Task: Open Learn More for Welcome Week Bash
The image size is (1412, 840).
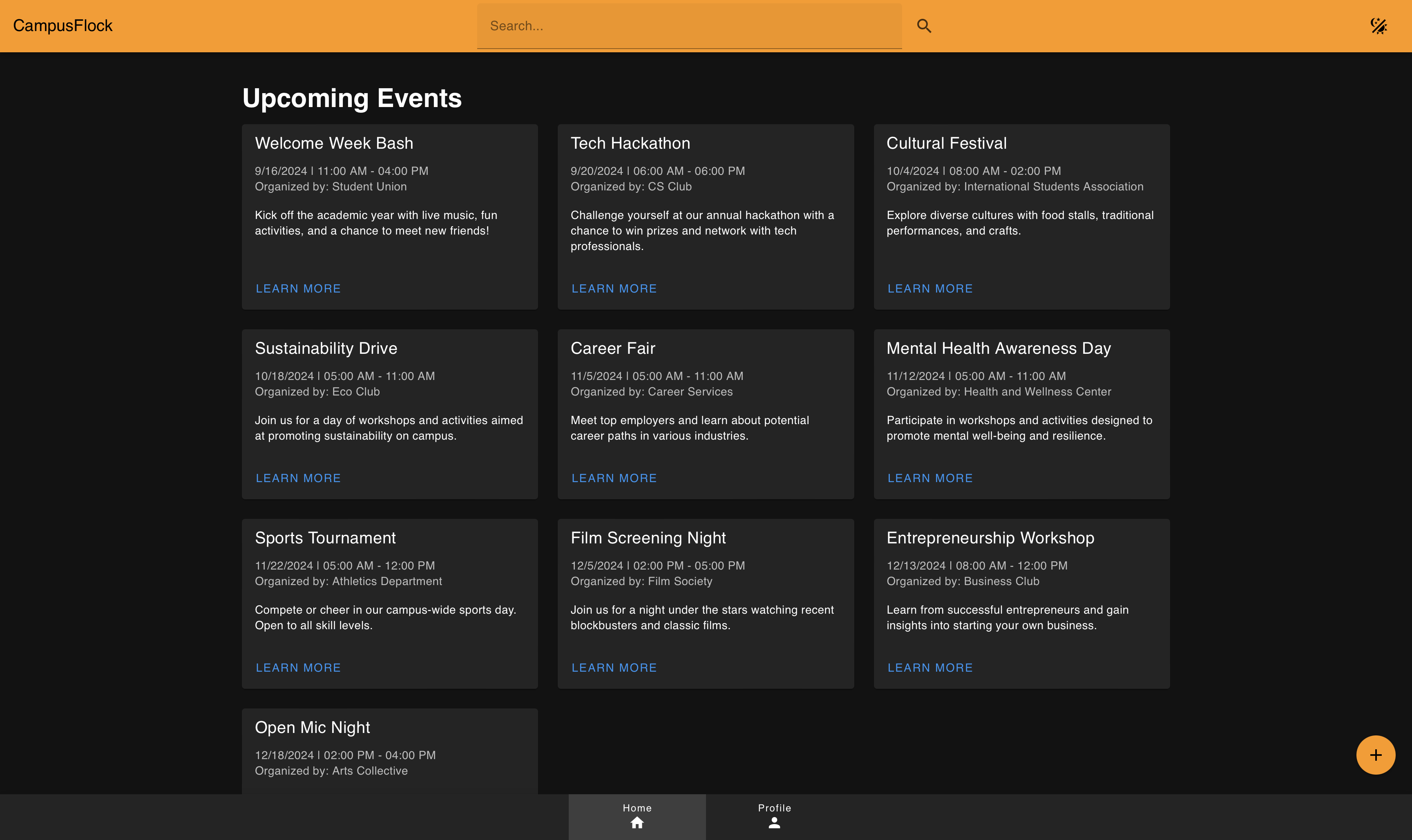Action: pos(298,289)
